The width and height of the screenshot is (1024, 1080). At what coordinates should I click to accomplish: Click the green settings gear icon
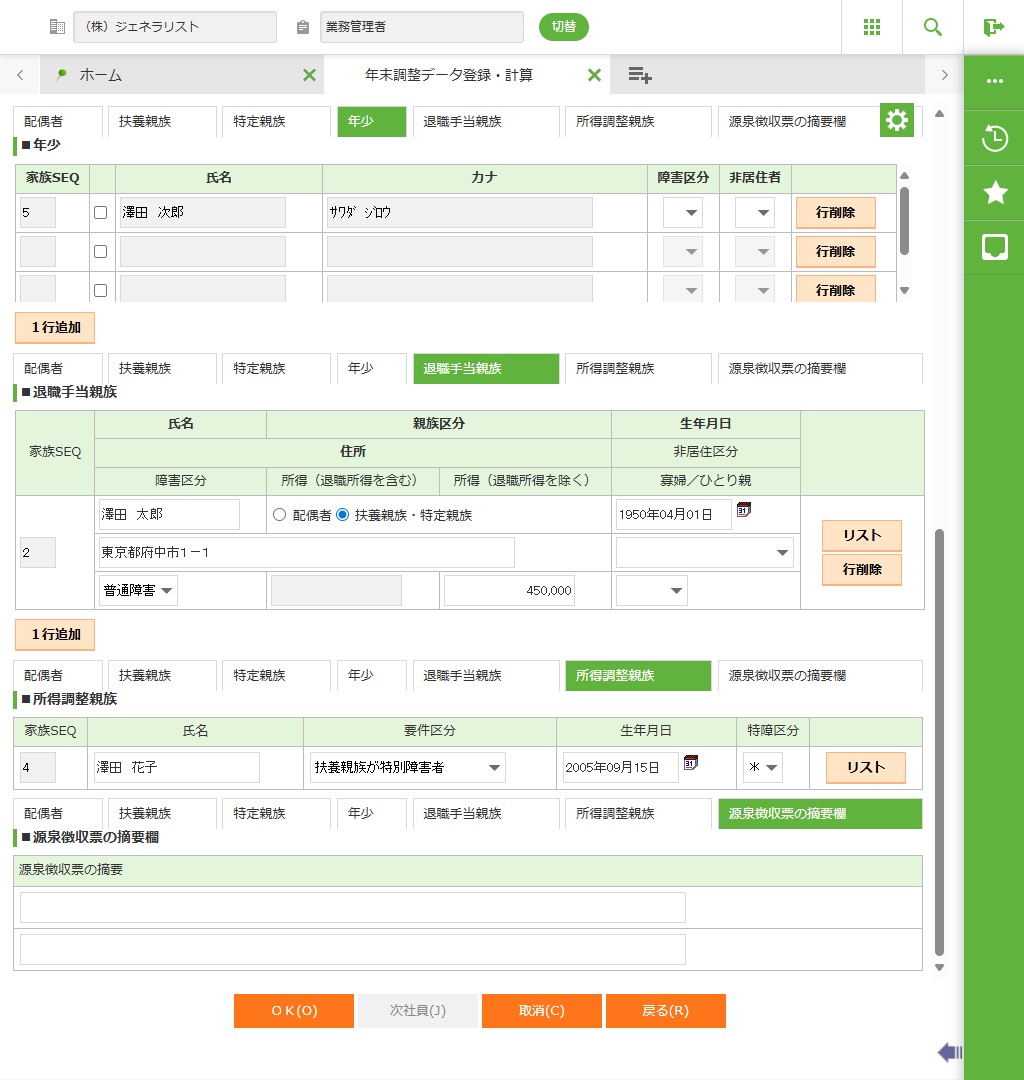pyautogui.click(x=897, y=121)
